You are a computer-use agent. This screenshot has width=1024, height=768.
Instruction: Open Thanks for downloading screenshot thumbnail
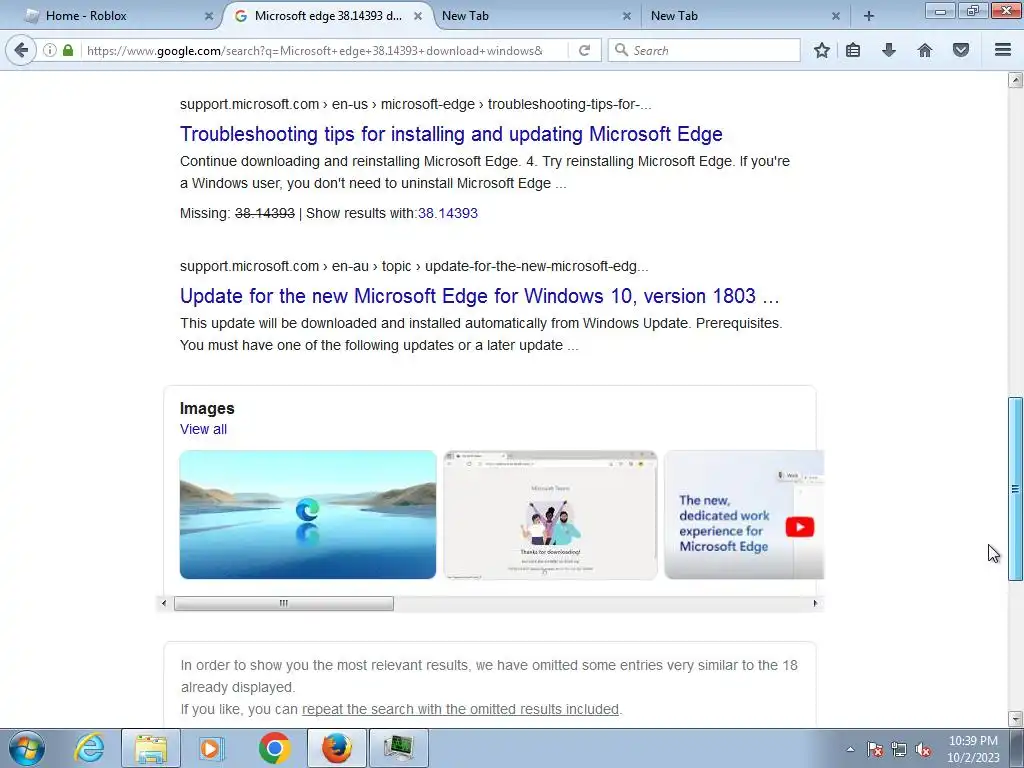tap(551, 515)
